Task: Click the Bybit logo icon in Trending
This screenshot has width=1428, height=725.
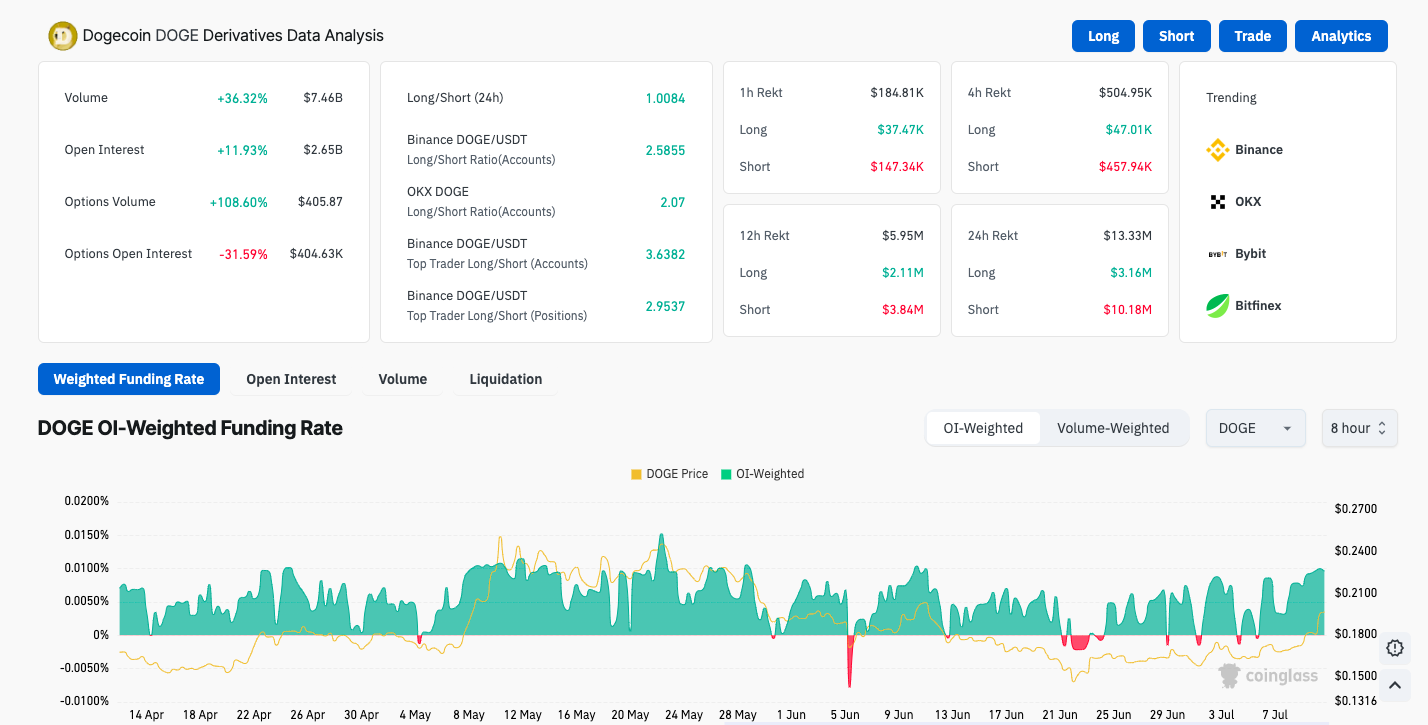Action: coord(1217,254)
